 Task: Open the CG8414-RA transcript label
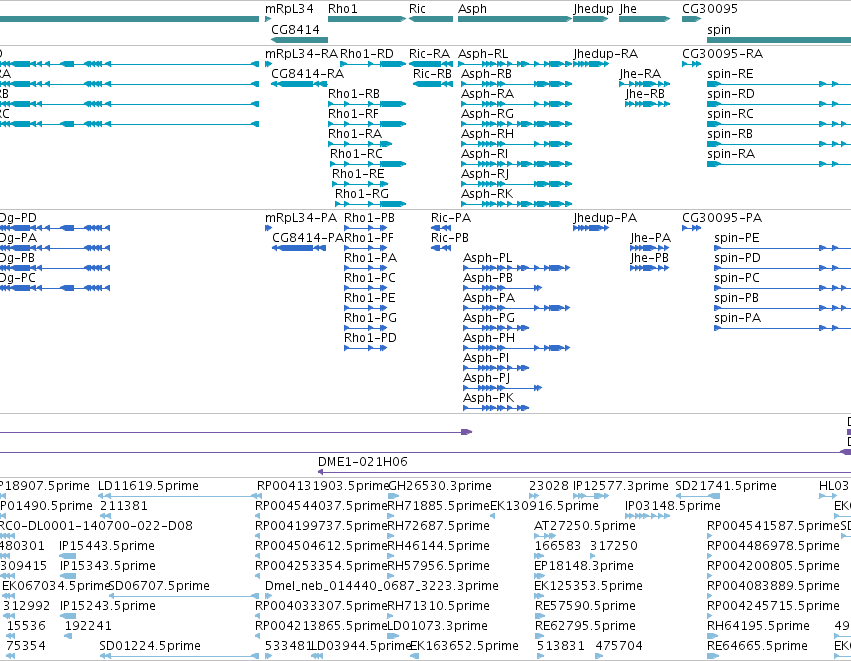coord(307,74)
